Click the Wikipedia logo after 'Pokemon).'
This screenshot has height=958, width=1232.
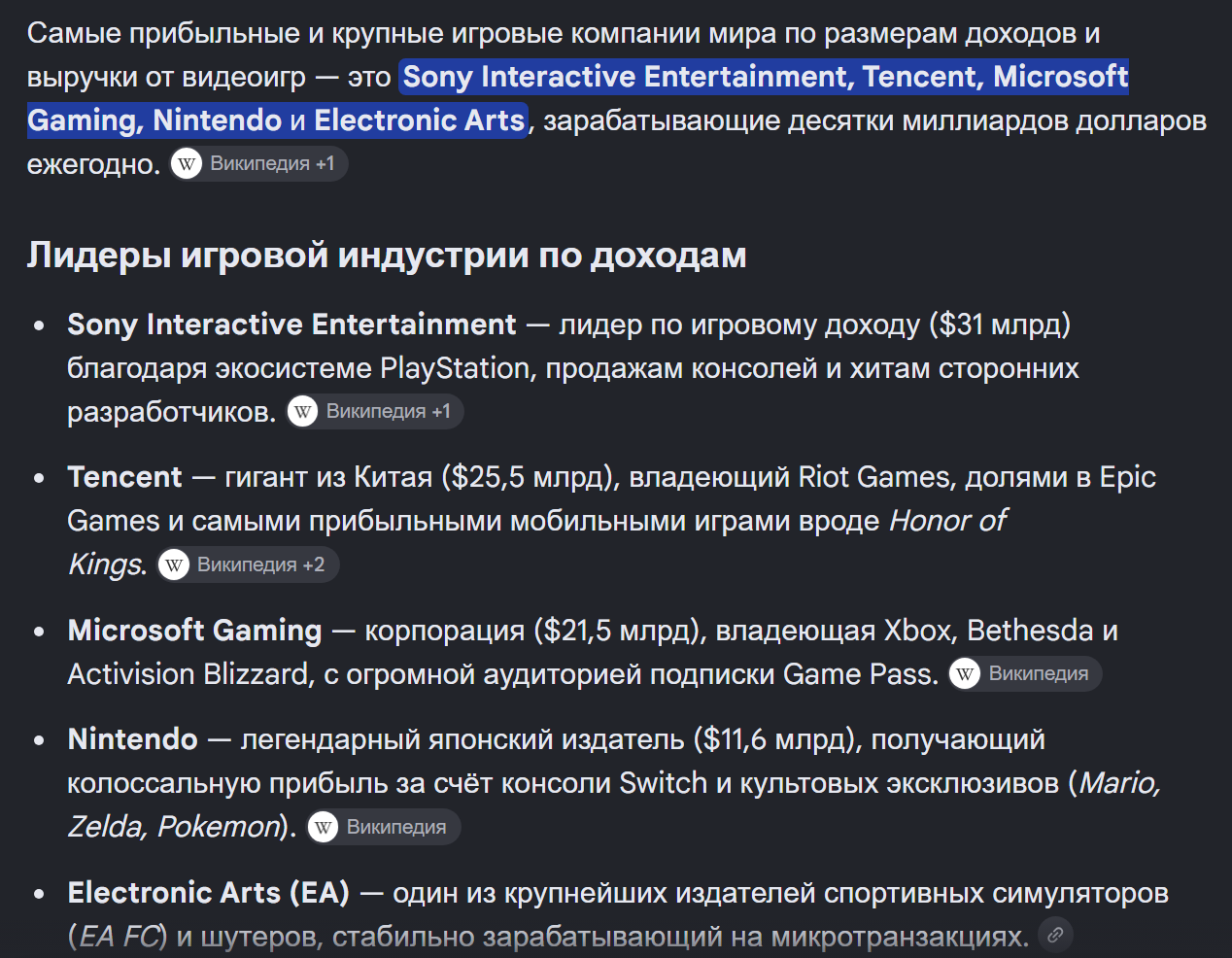coord(324,828)
